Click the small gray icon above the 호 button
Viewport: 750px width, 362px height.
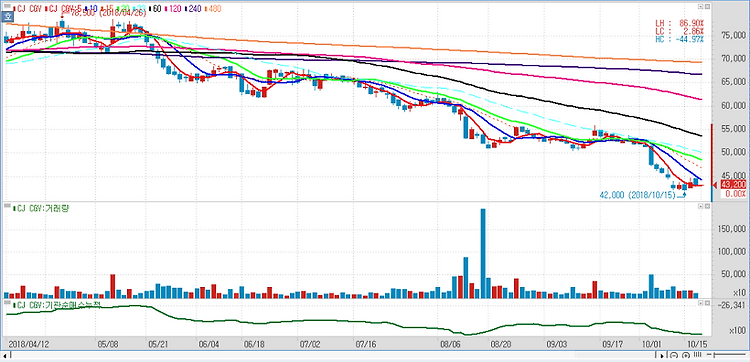[7, 6]
